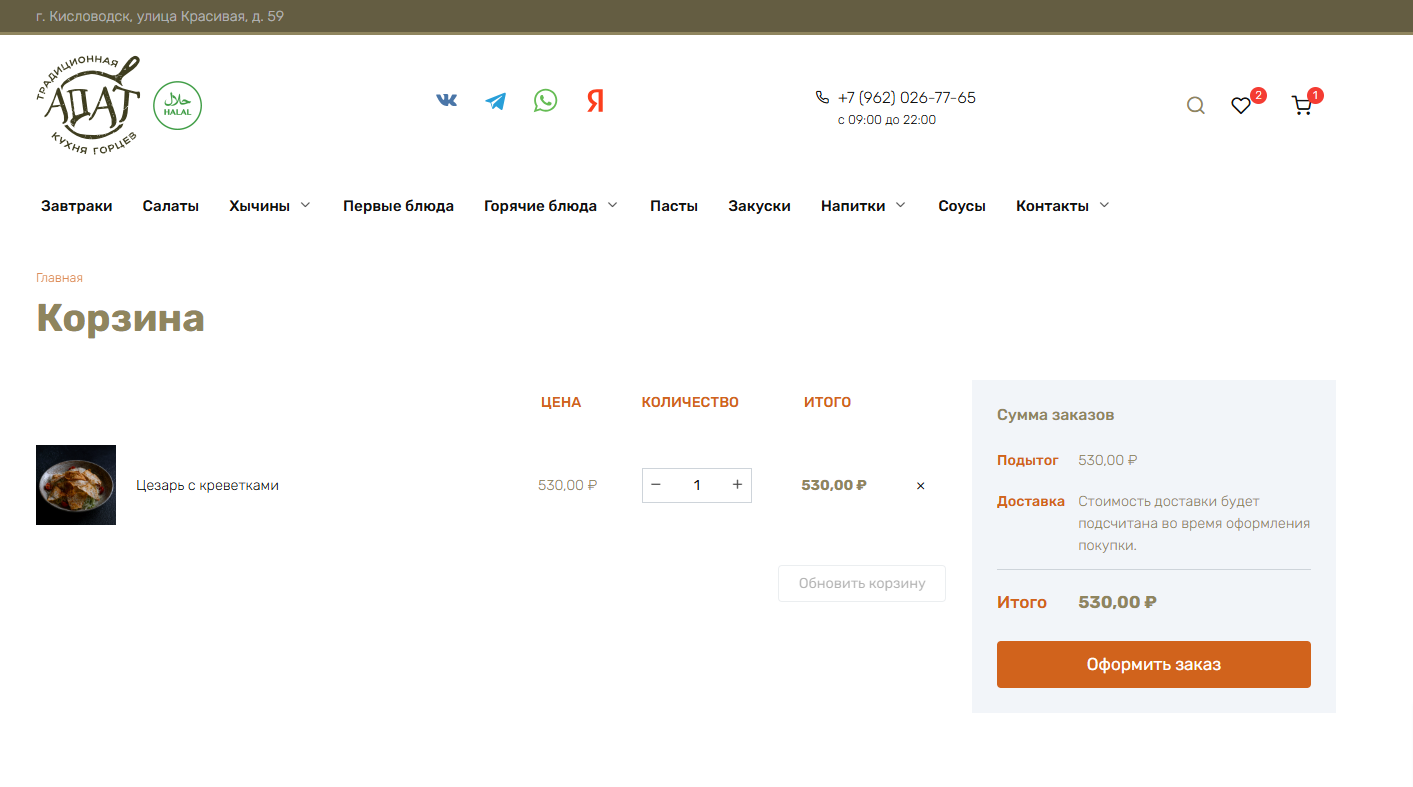The height and width of the screenshot is (787, 1413).
Task: Open the Telegram channel icon
Action: click(496, 101)
